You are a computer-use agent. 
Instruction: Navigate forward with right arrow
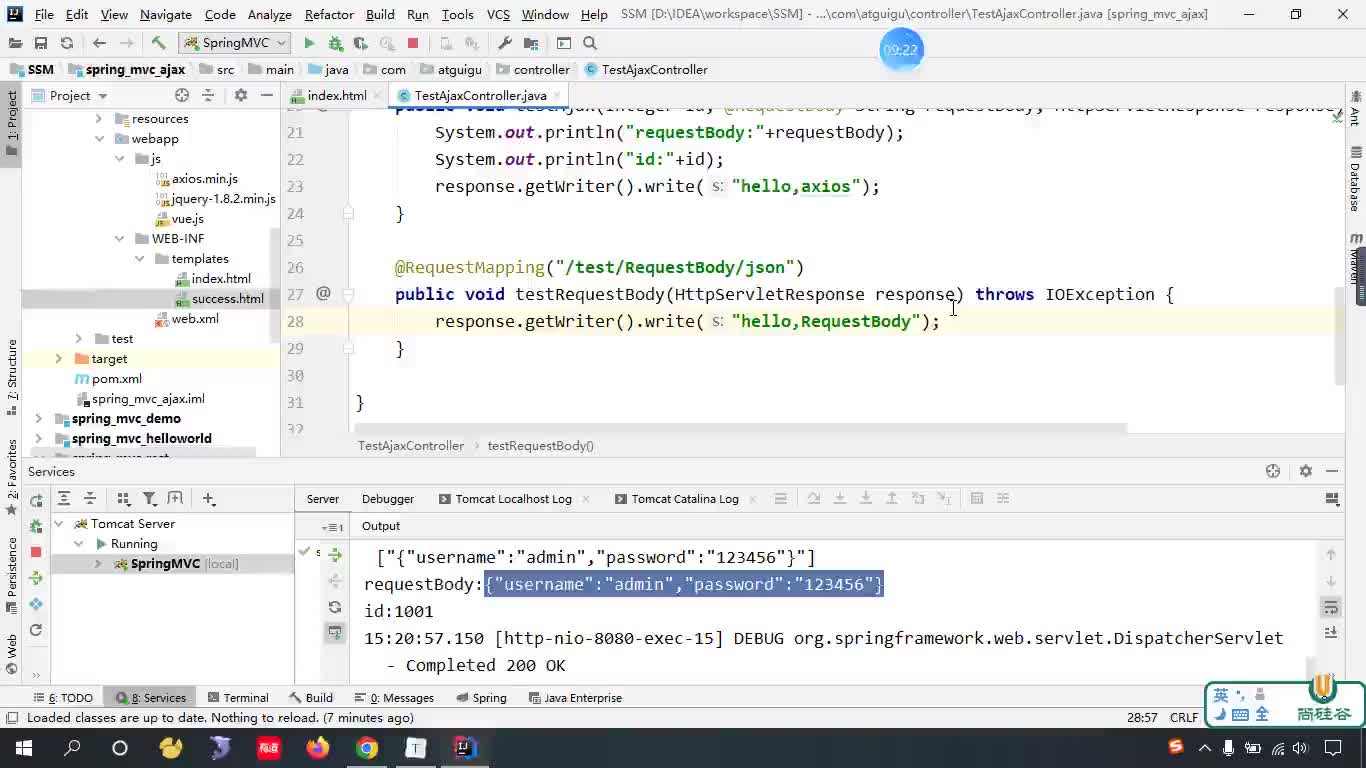pyautogui.click(x=125, y=43)
